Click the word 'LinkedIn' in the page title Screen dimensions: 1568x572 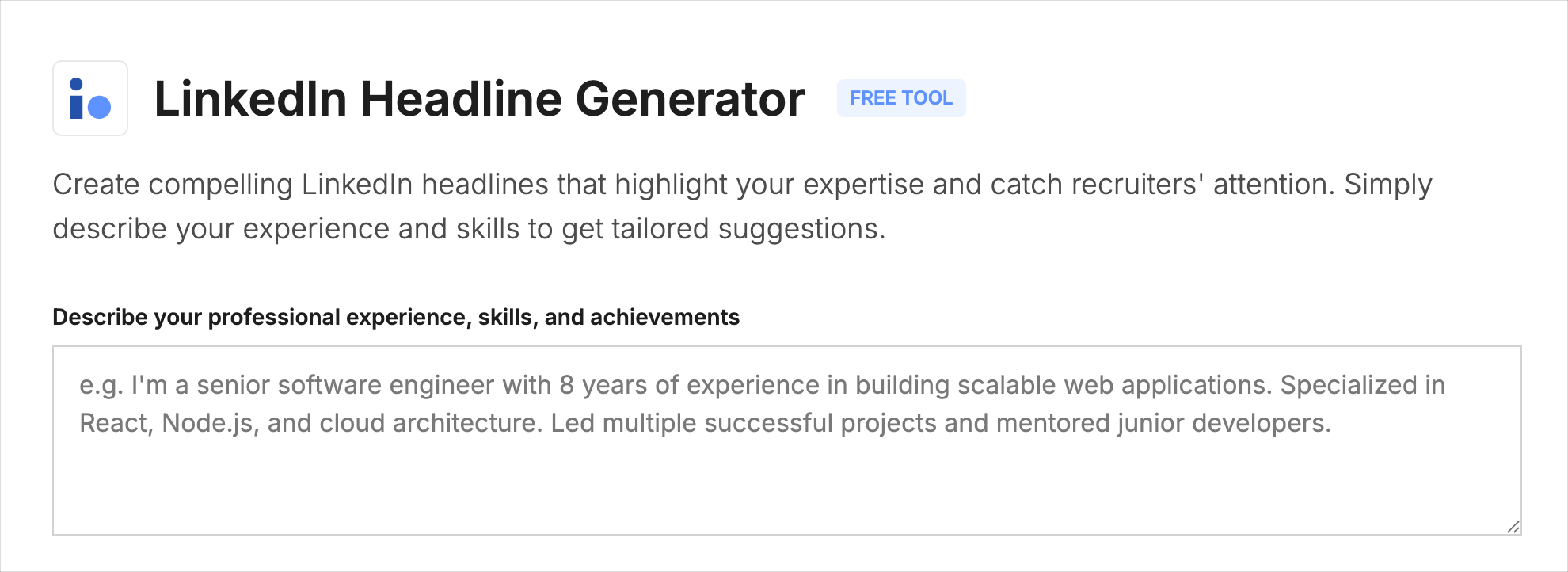pos(250,99)
